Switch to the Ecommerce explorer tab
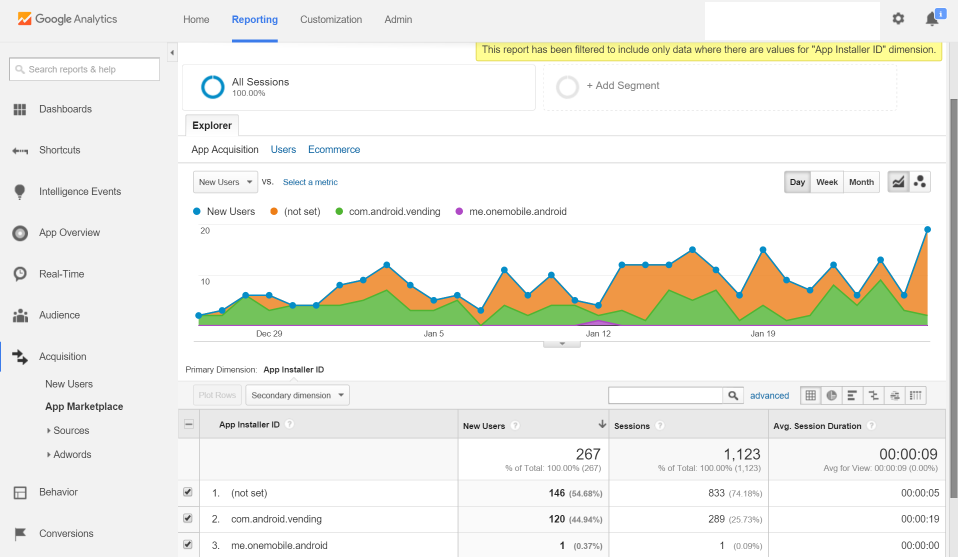Screen dimensions: 958x557 334,150
